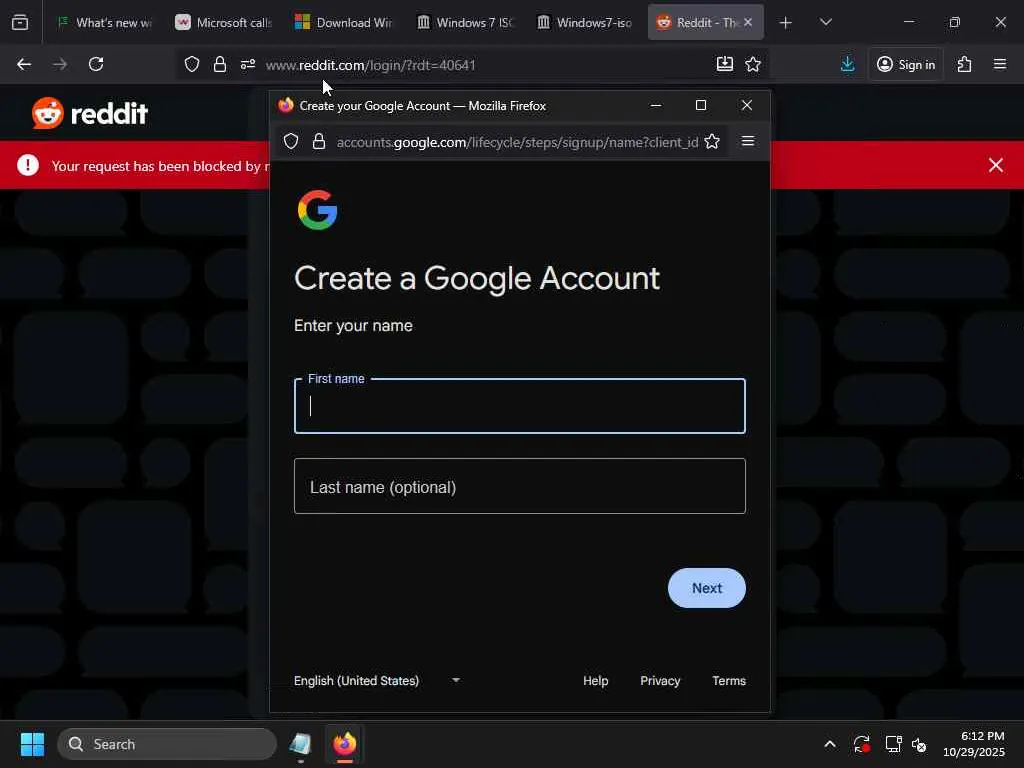The width and height of the screenshot is (1024, 768).
Task: Click tracking protection shield in popup
Action: click(x=291, y=141)
